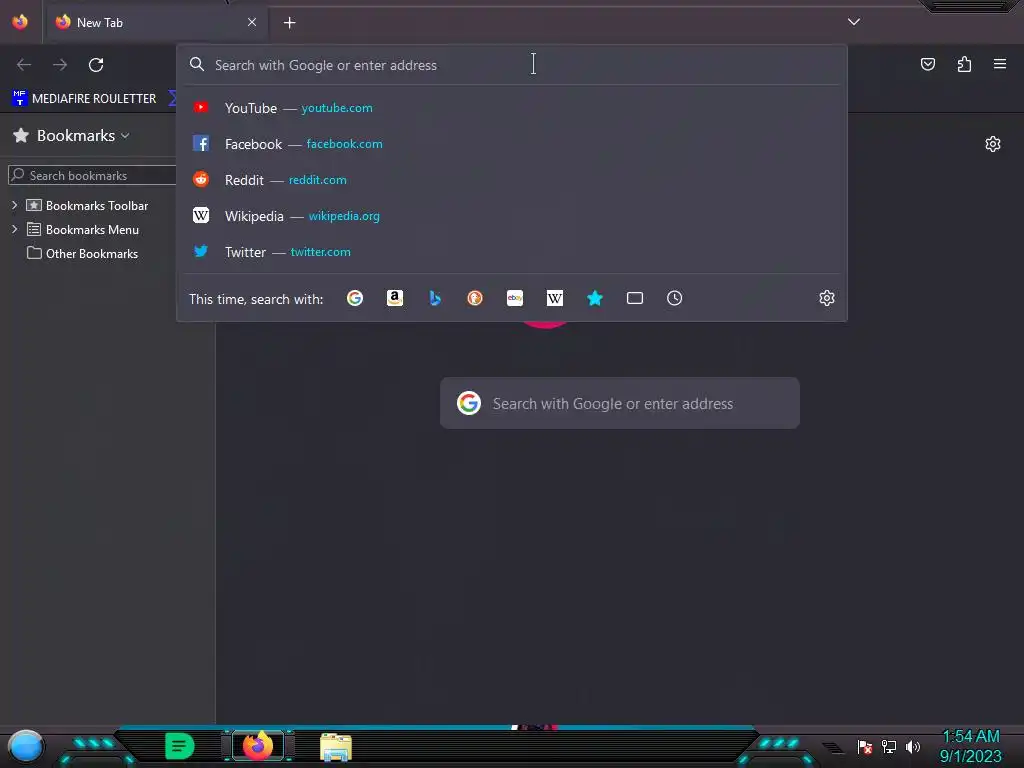Search this time with Google icon
Viewport: 1024px width, 768px height.
(x=355, y=298)
